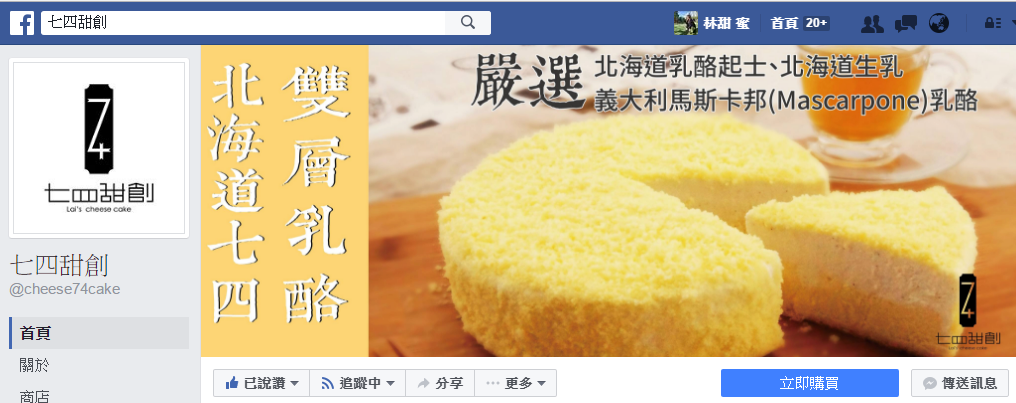Image resolution: width=1016 pixels, height=403 pixels.
Task: Select 關於 in the page sidebar
Action: pyautogui.click(x=99, y=365)
